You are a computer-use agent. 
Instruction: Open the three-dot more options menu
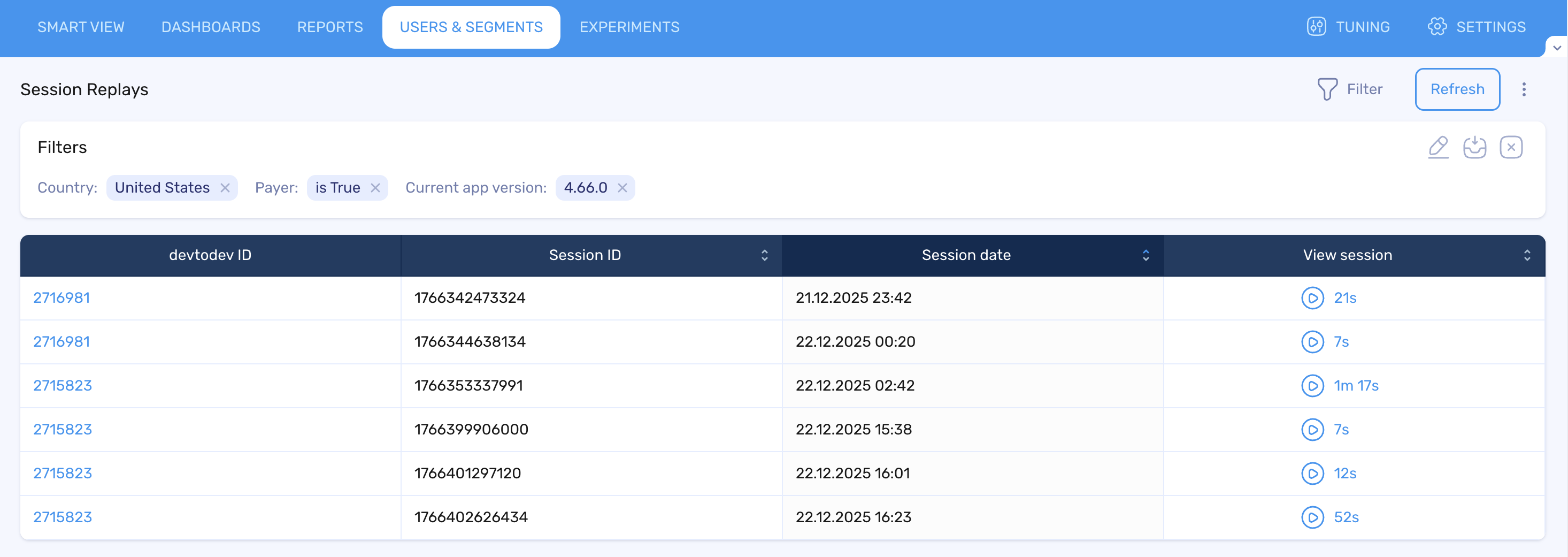click(x=1524, y=89)
